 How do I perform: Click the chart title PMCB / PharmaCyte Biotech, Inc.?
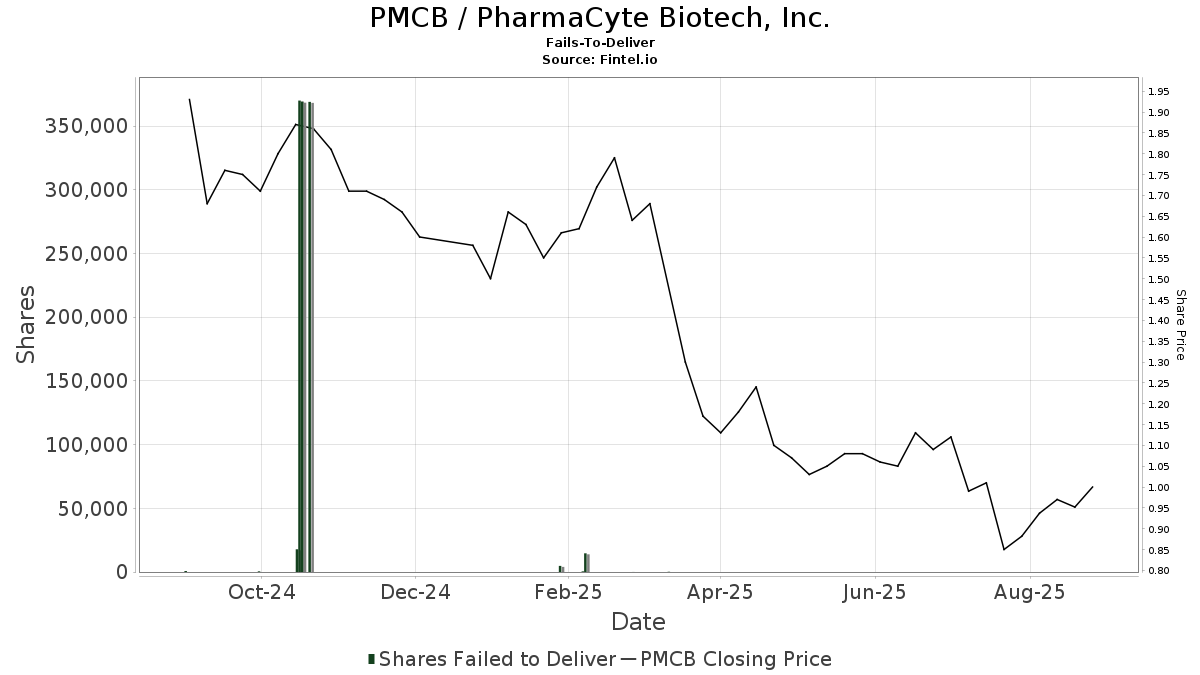pos(600,18)
